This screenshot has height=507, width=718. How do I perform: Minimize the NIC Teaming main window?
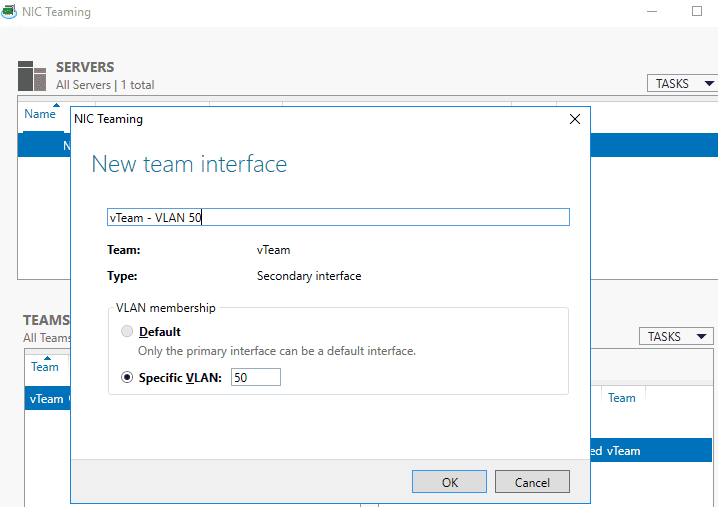pyautogui.click(x=652, y=11)
